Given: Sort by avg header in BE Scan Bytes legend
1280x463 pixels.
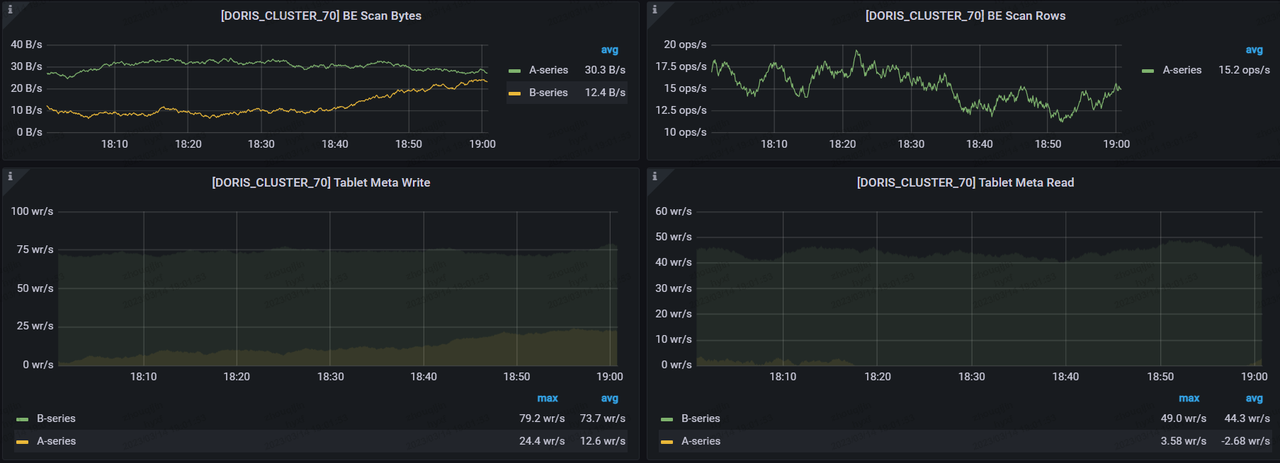Looking at the screenshot, I should tap(609, 49).
